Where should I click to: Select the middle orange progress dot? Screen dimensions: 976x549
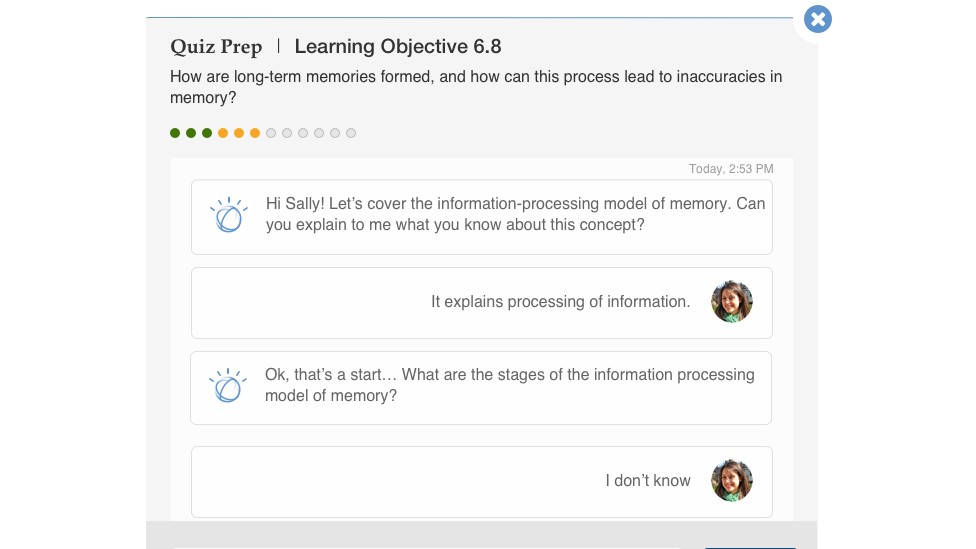tap(239, 133)
